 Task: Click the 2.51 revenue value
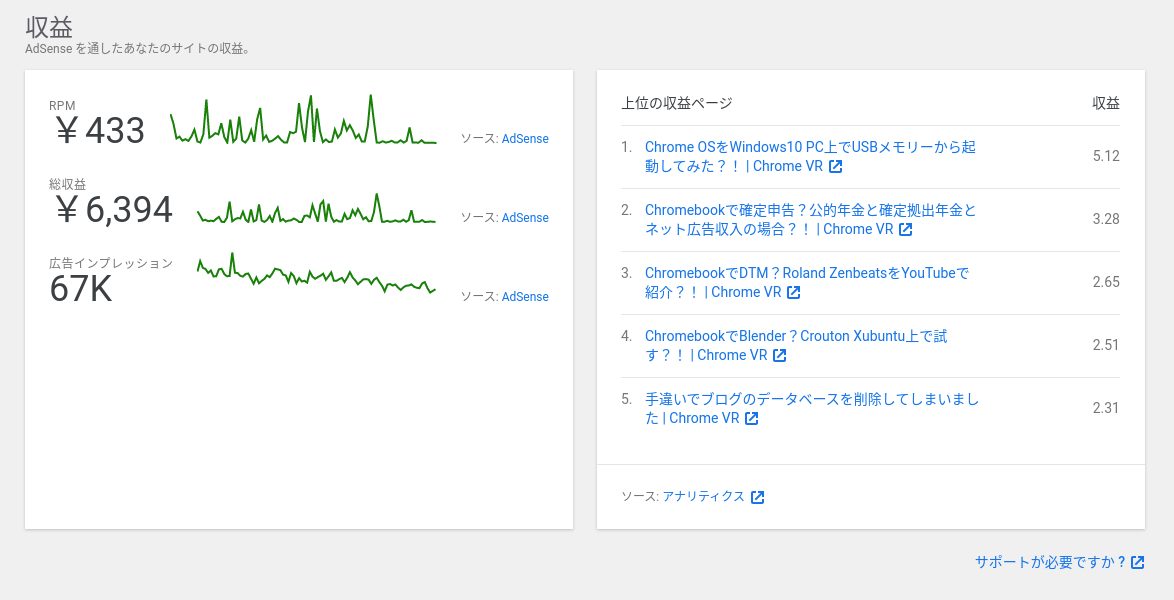pyautogui.click(x=1106, y=345)
